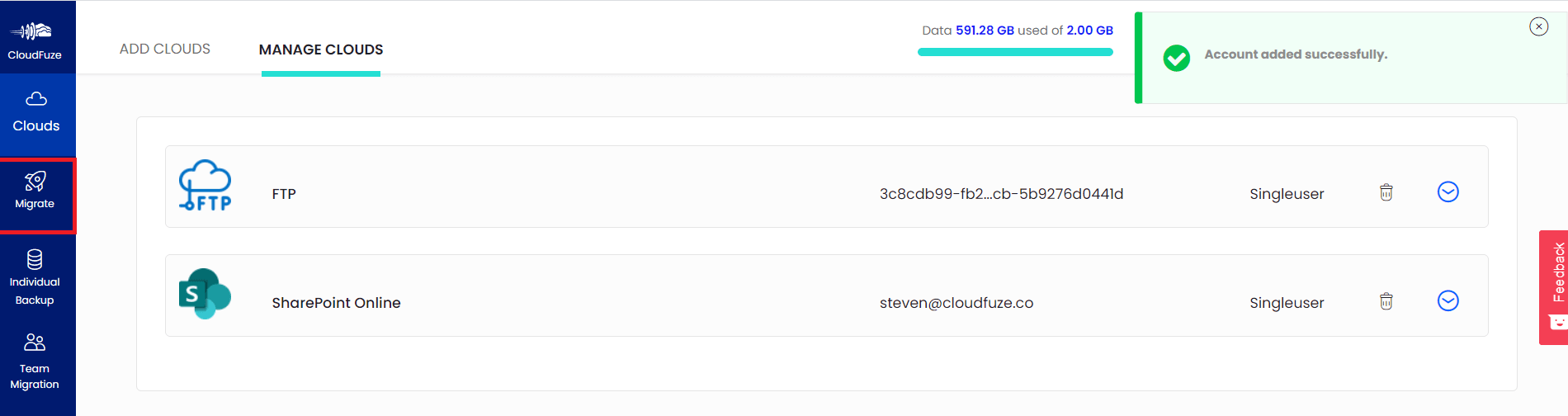Expand the FTP account row
The height and width of the screenshot is (416, 1568).
[x=1448, y=191]
